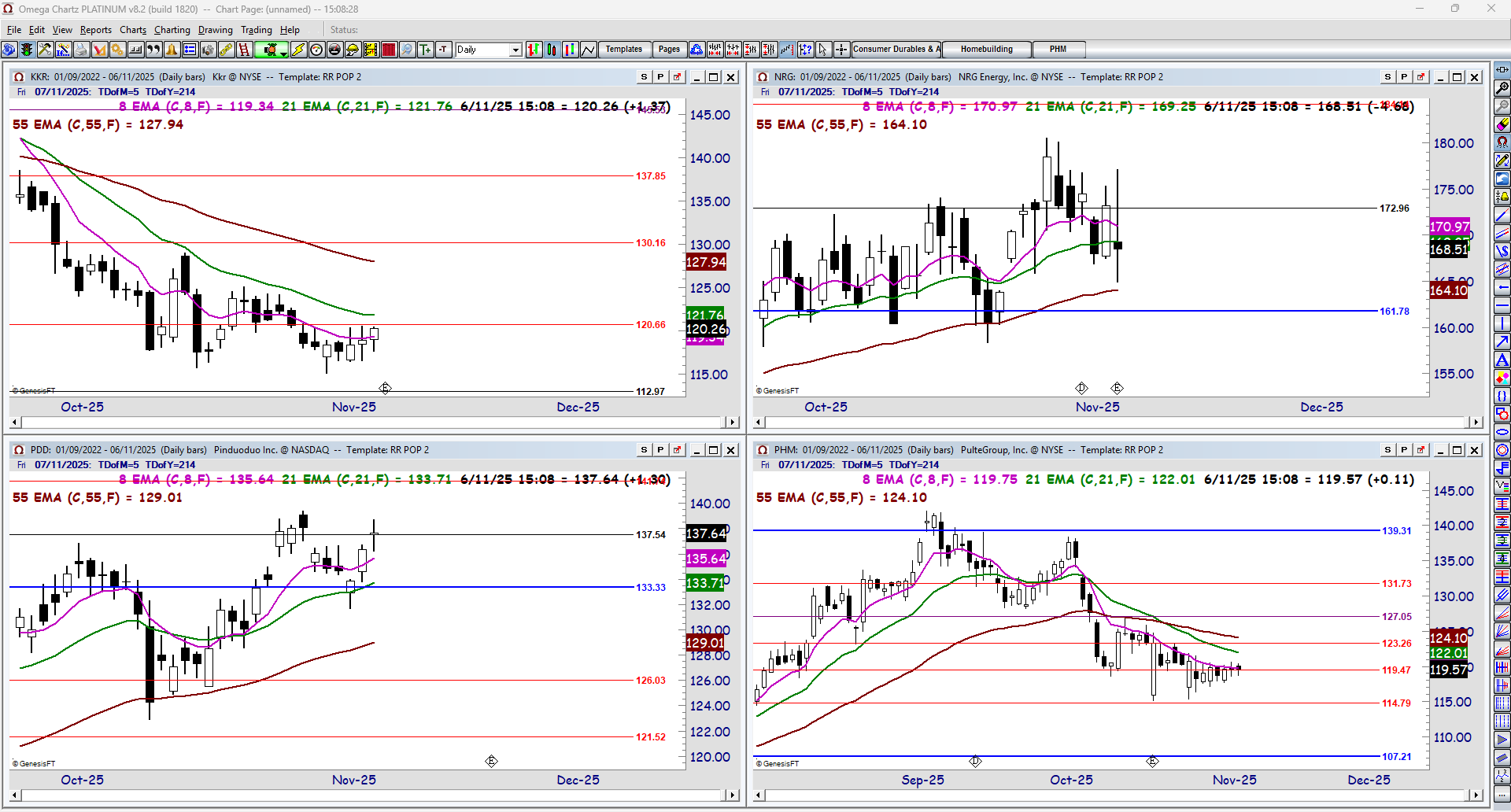Select the arrow pointer cursor tool
This screenshot has width=1511, height=812.
tap(823, 50)
